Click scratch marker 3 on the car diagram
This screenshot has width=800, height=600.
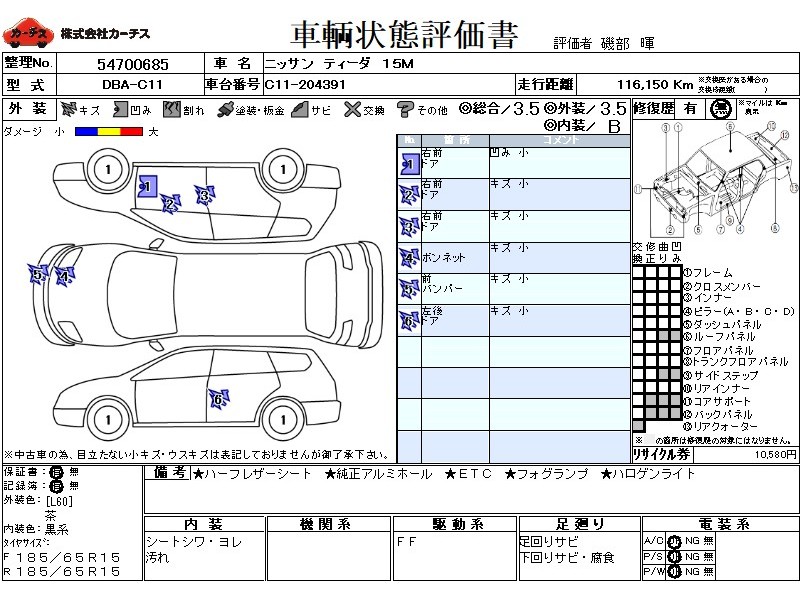tap(205, 195)
